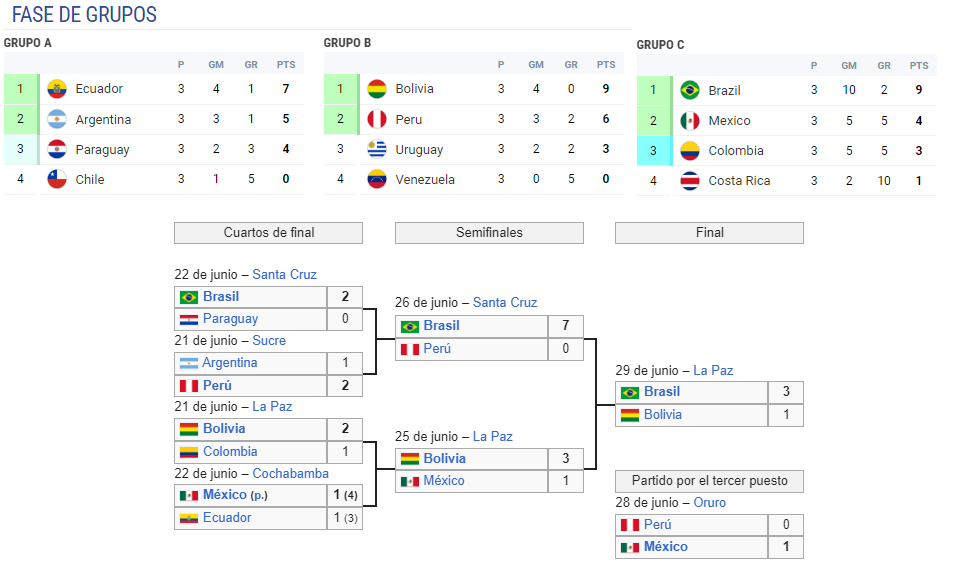Click the Chile flag in Grupo A
The image size is (970, 573).
coord(57,180)
